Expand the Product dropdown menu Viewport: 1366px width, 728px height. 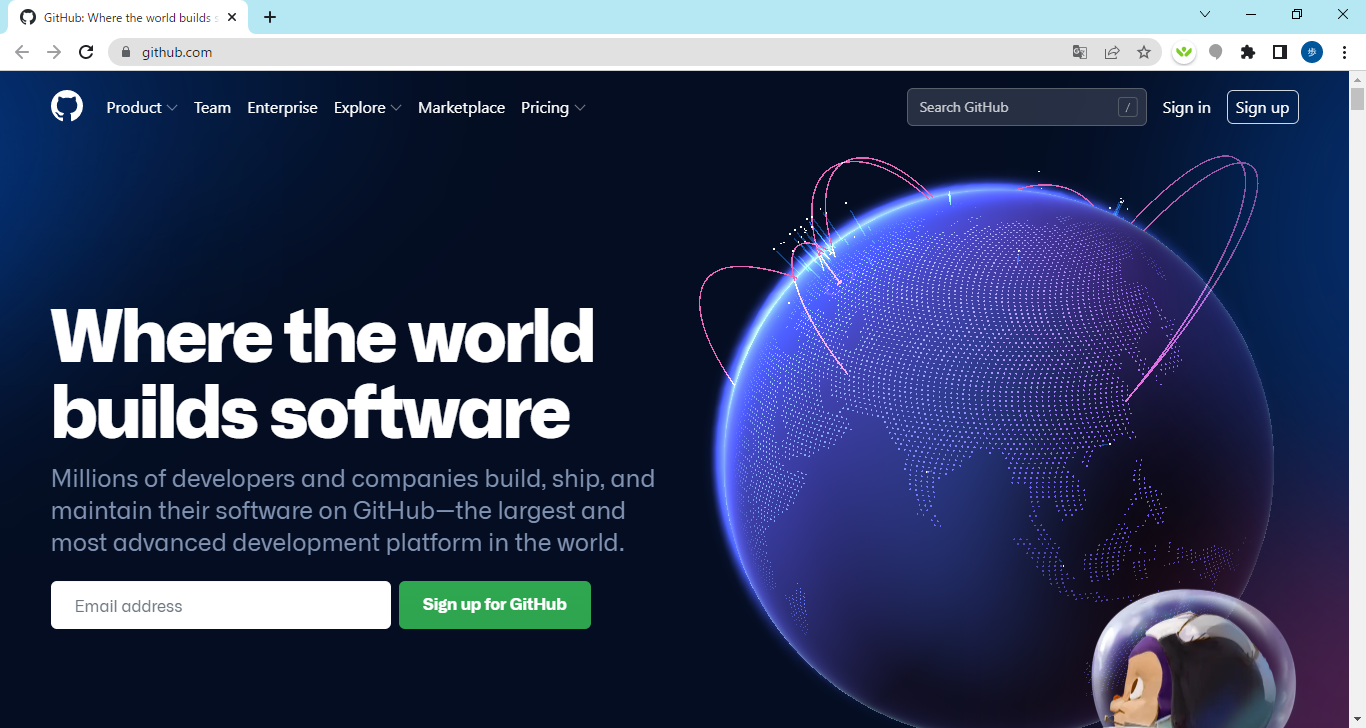pos(142,108)
